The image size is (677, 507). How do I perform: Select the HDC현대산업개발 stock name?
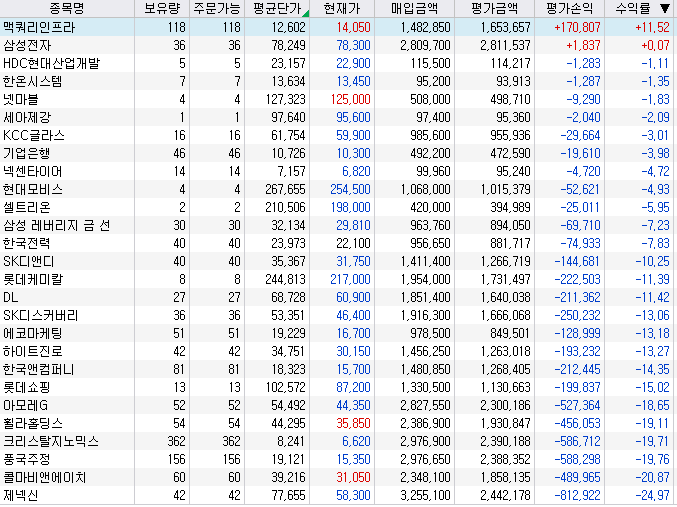click(x=51, y=63)
